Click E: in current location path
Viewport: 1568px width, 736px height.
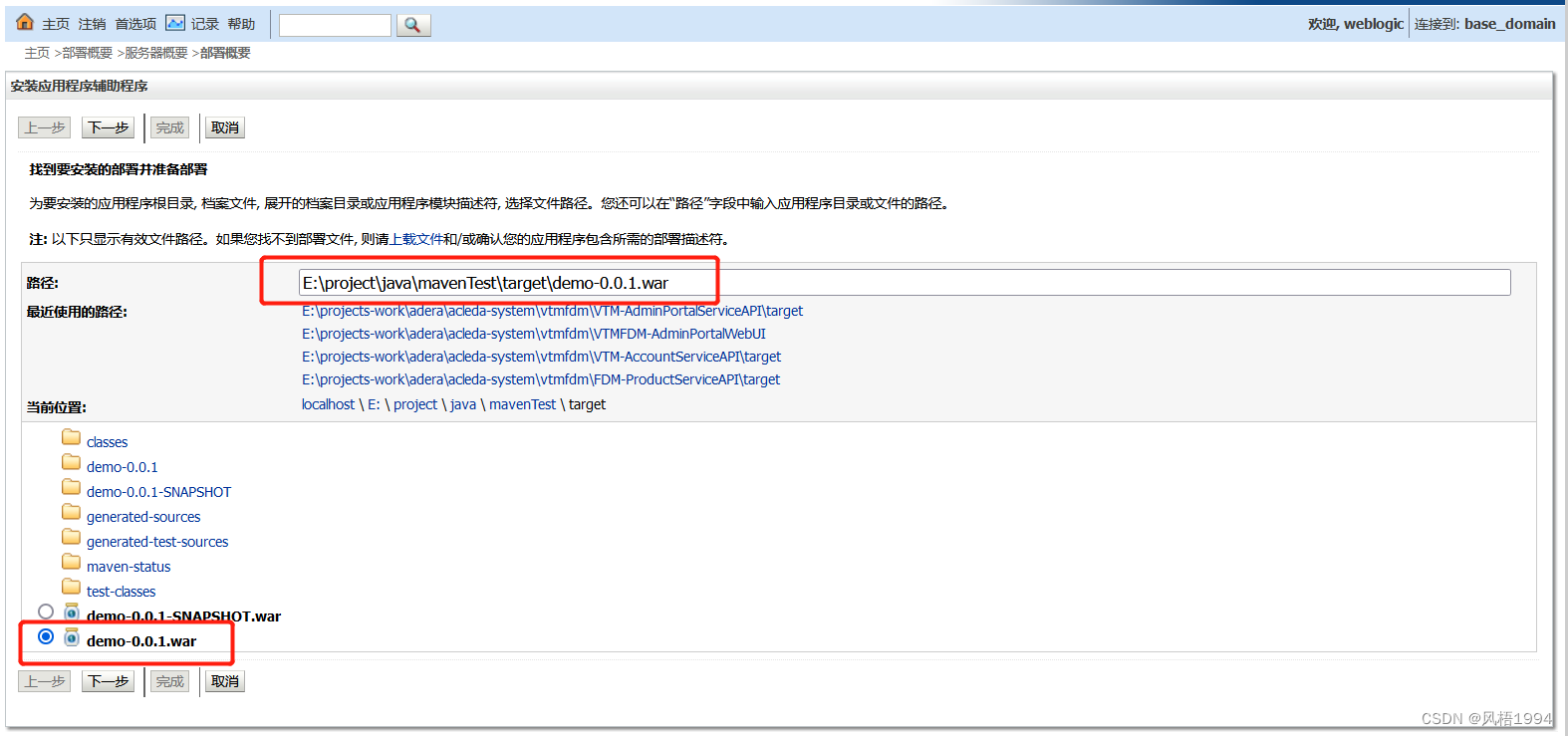(374, 404)
